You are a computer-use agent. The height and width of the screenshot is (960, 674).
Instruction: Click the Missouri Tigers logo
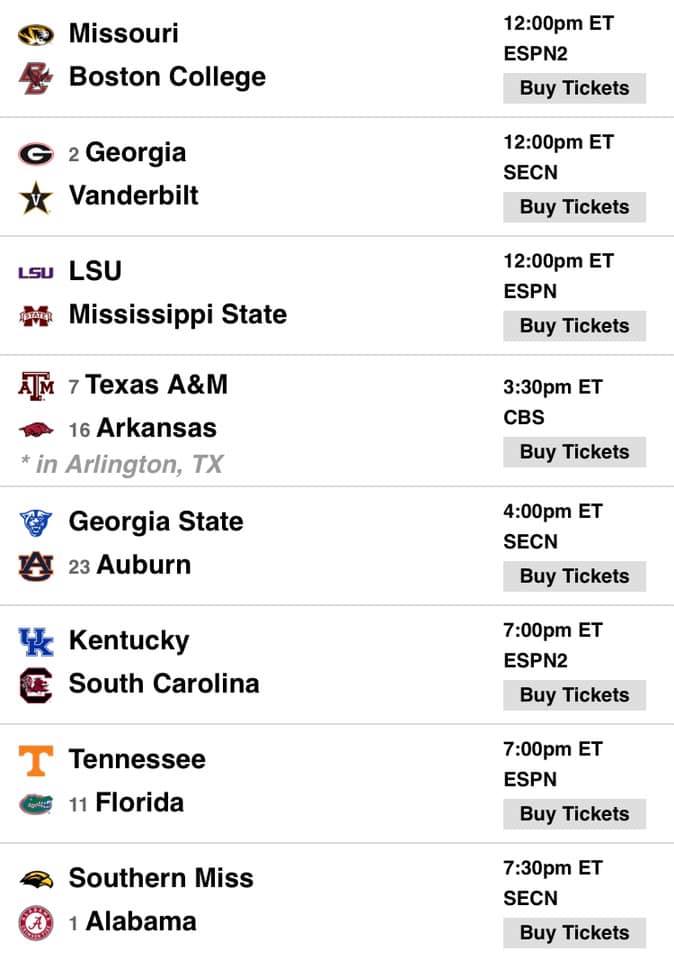35,35
